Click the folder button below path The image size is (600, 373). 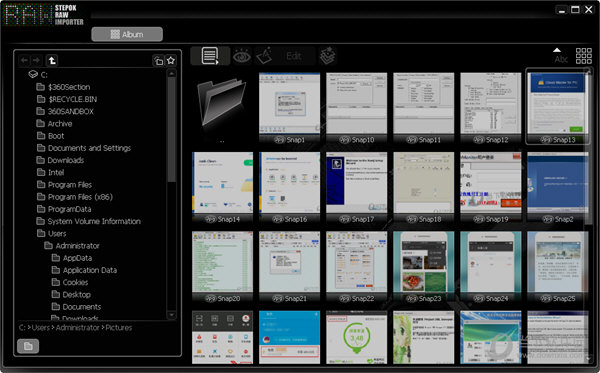click(28, 346)
